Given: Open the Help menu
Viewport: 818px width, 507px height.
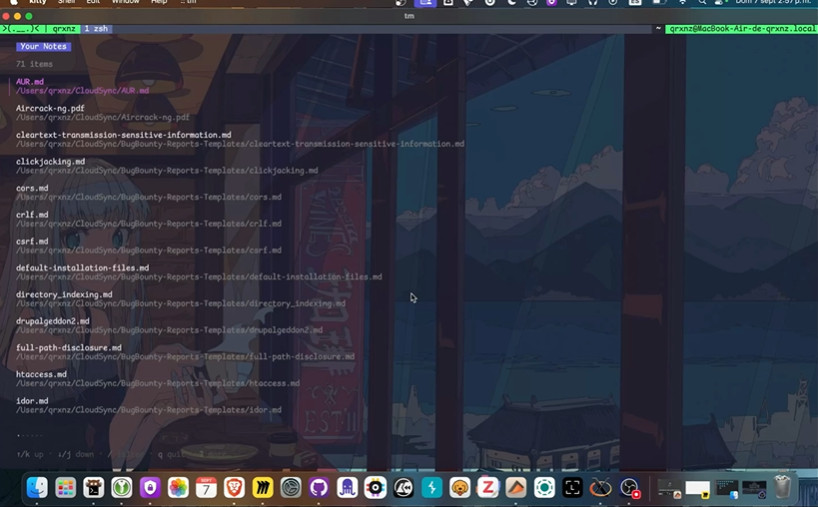Looking at the screenshot, I should (x=159, y=2).
